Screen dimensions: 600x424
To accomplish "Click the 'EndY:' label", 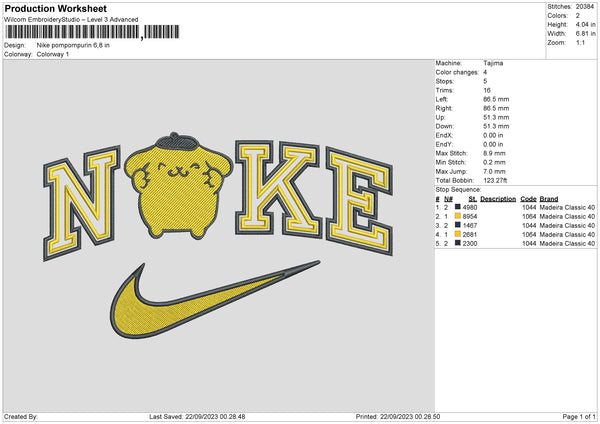I will point(444,144).
